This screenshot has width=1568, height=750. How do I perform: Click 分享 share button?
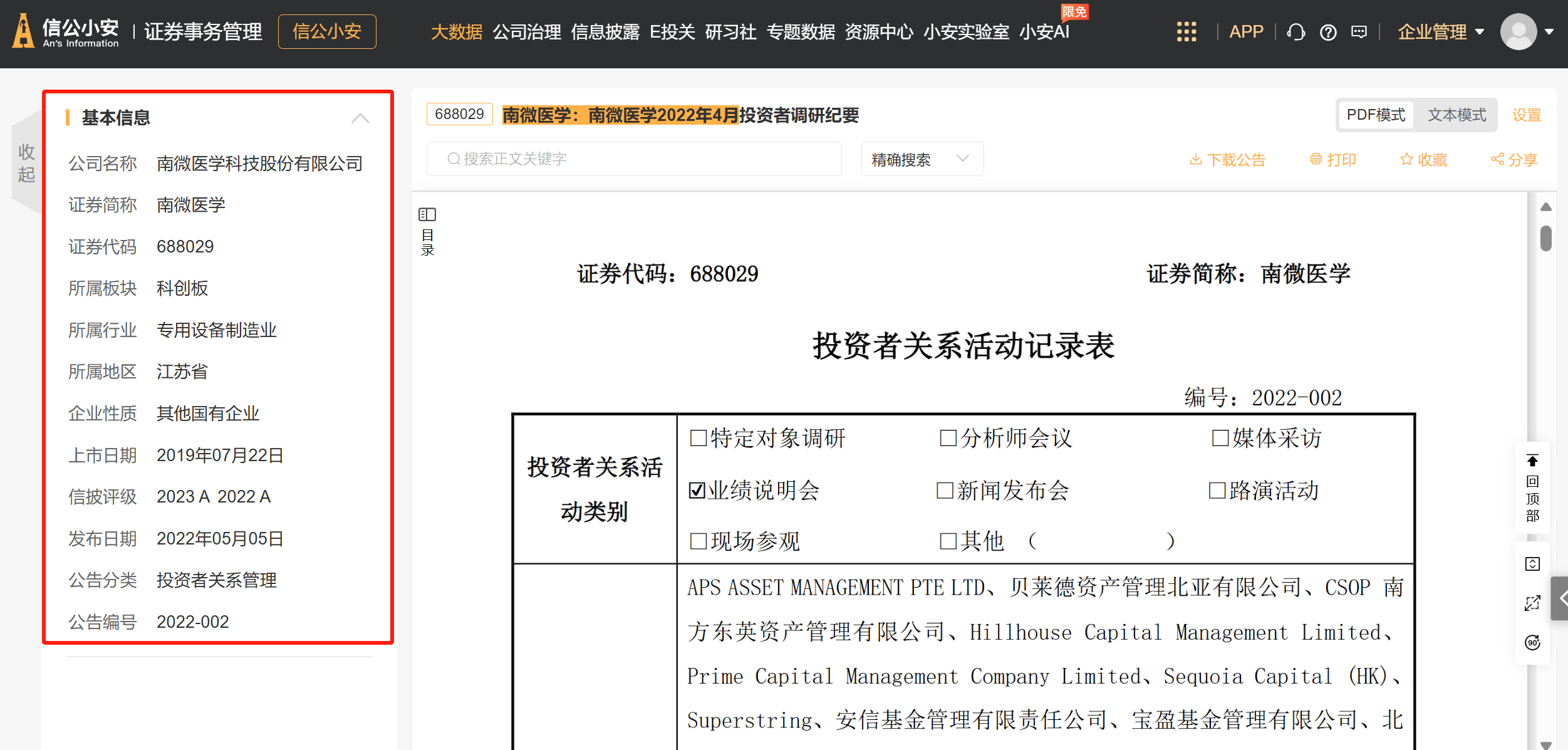click(x=1514, y=160)
